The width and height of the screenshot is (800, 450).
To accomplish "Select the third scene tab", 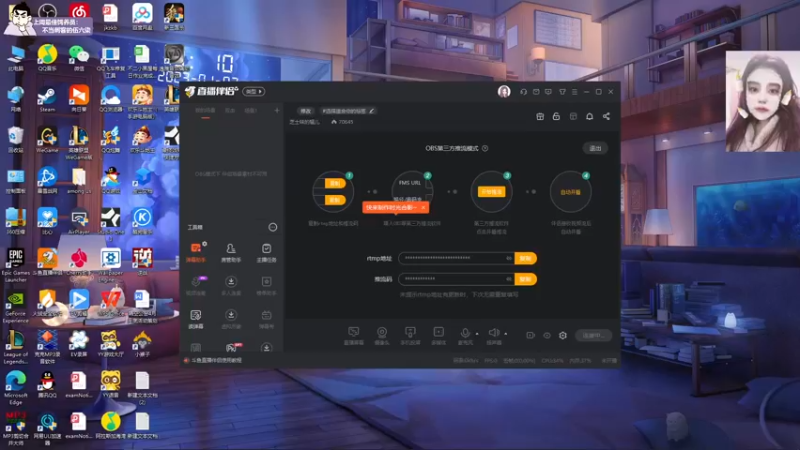I will coord(250,111).
